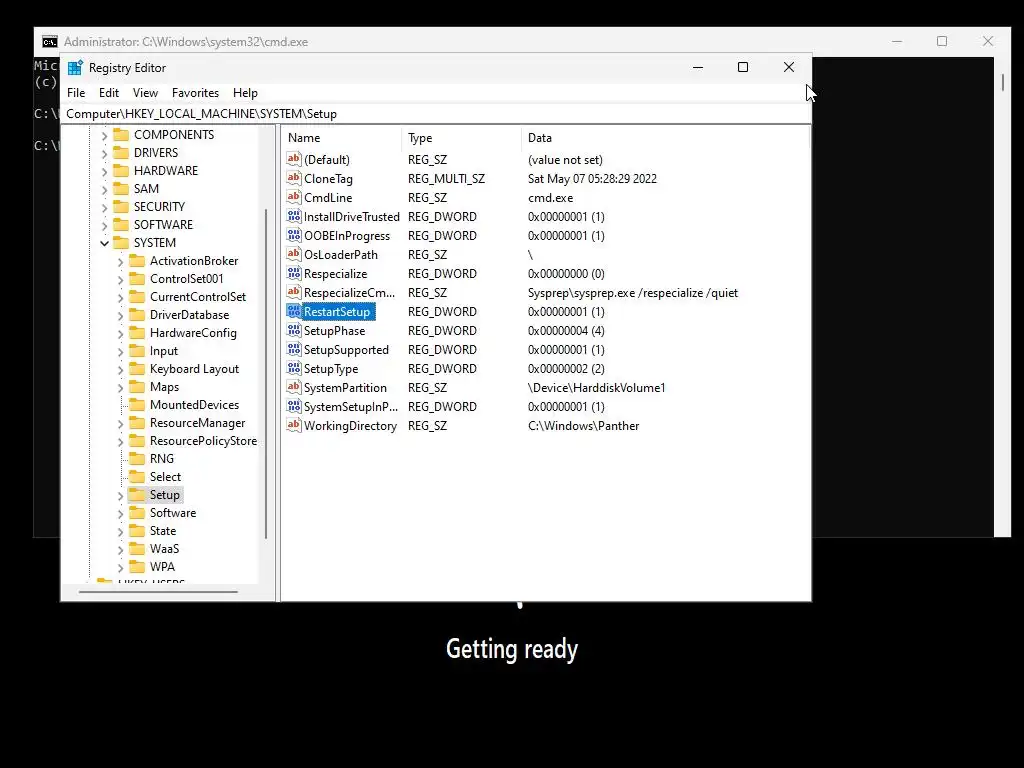The image size is (1024, 768).
Task: Click the CmdLine string value icon
Action: 294,197
